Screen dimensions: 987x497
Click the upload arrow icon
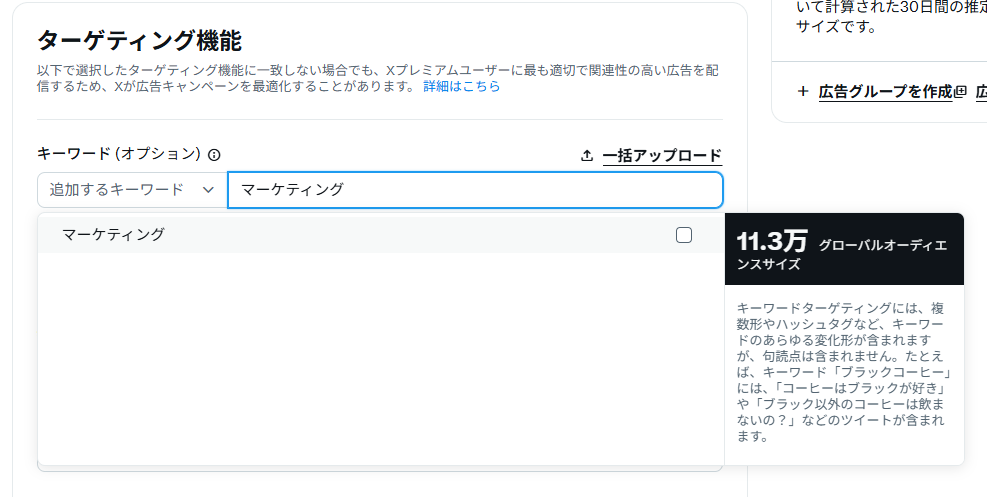point(587,155)
